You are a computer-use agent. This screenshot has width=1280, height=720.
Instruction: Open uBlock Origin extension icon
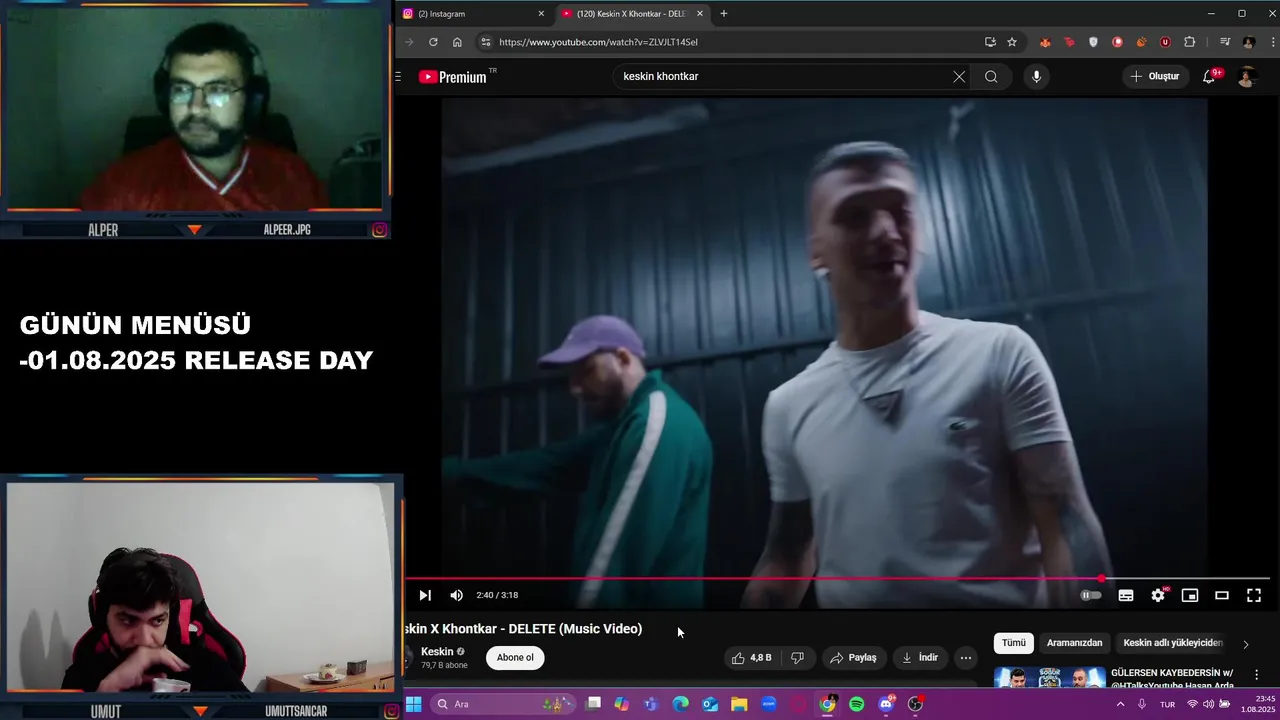[x=1165, y=42]
